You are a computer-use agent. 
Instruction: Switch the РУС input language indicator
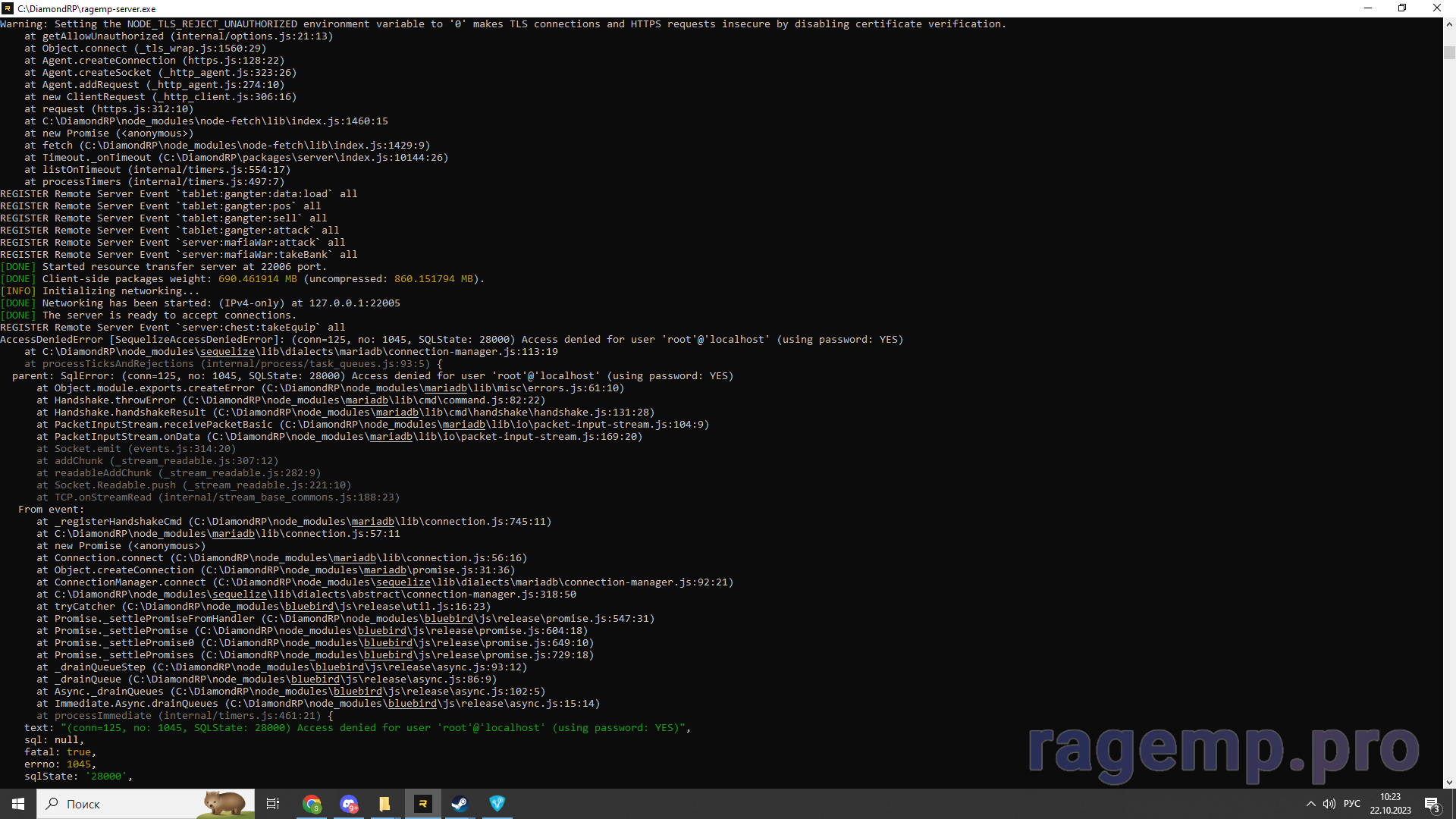1352,804
